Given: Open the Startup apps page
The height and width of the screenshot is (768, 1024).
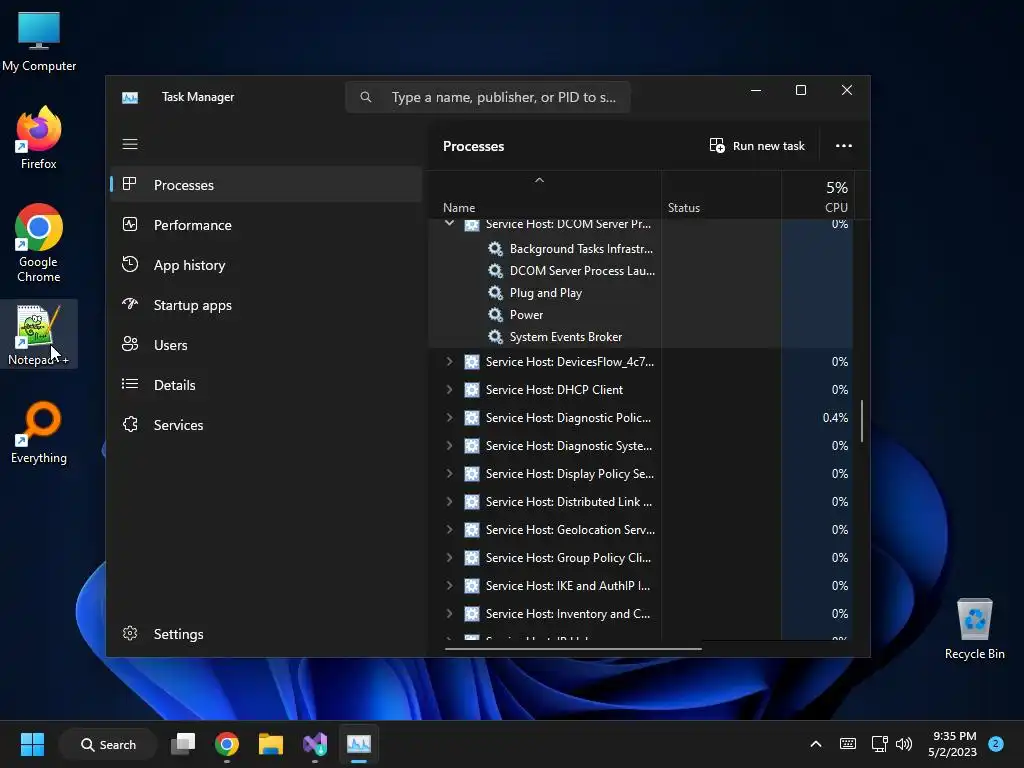Looking at the screenshot, I should (x=266, y=305).
